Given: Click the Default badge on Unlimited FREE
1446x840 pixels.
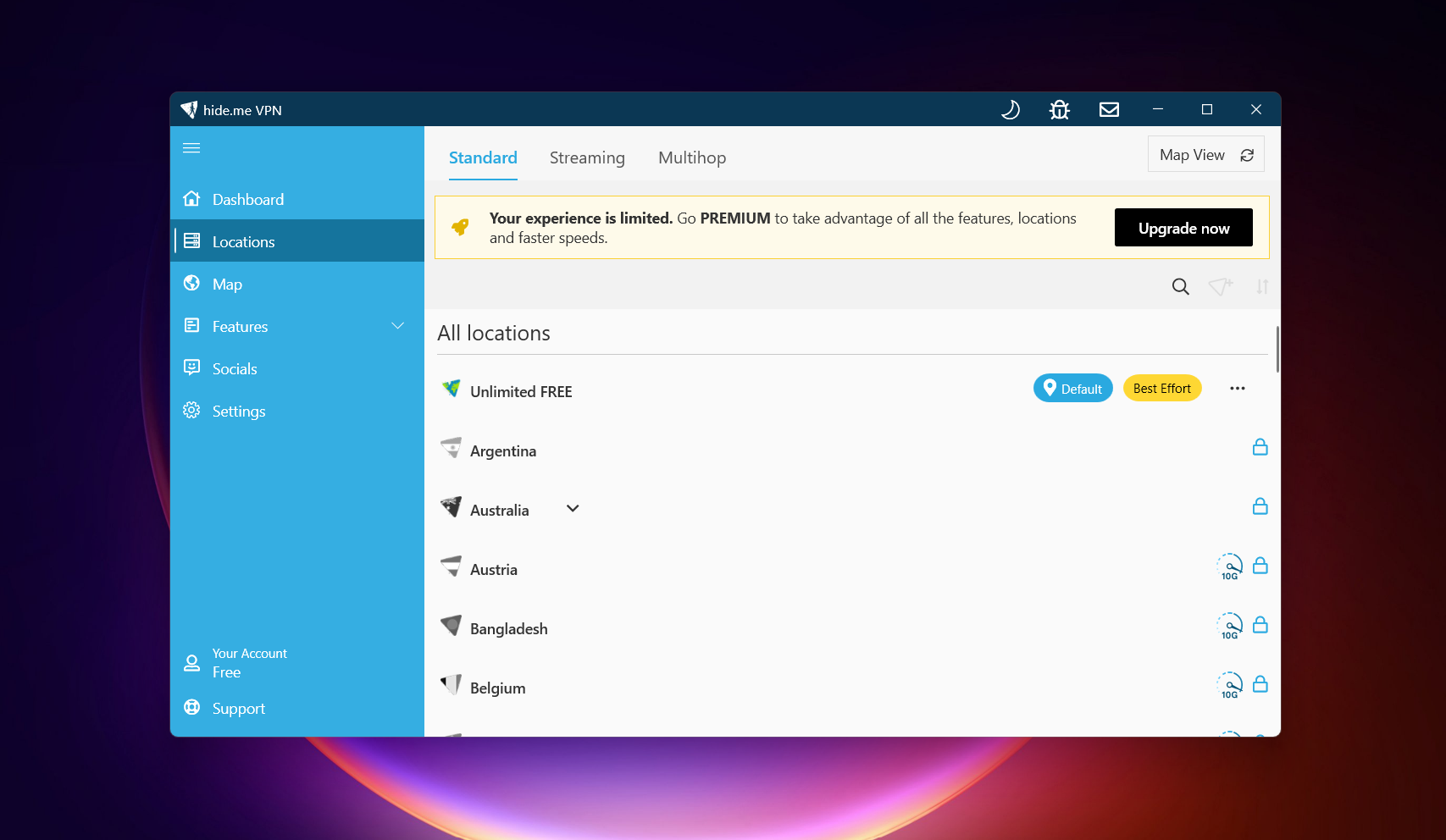Looking at the screenshot, I should [x=1072, y=388].
